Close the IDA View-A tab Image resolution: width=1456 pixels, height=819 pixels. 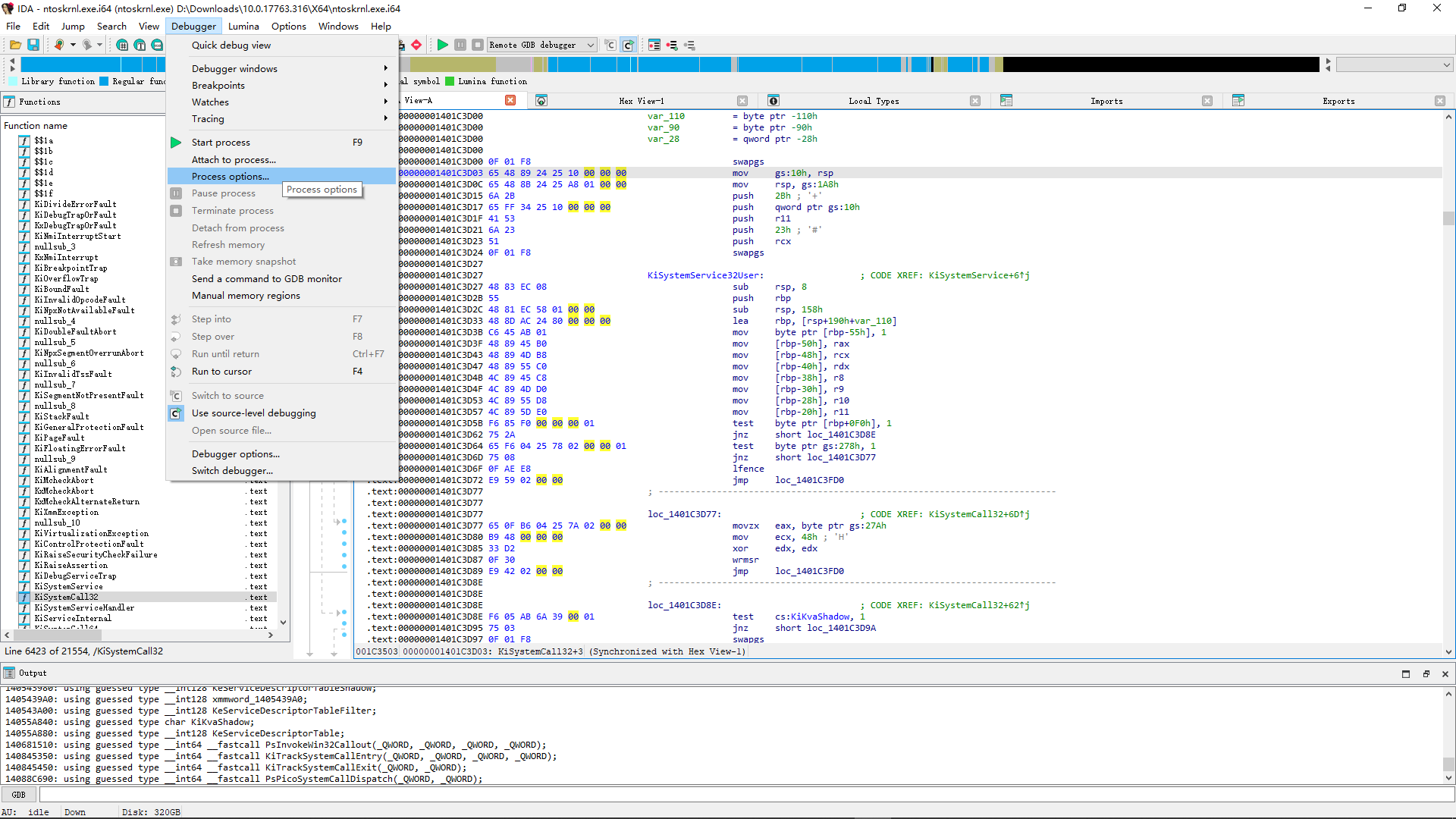(510, 100)
